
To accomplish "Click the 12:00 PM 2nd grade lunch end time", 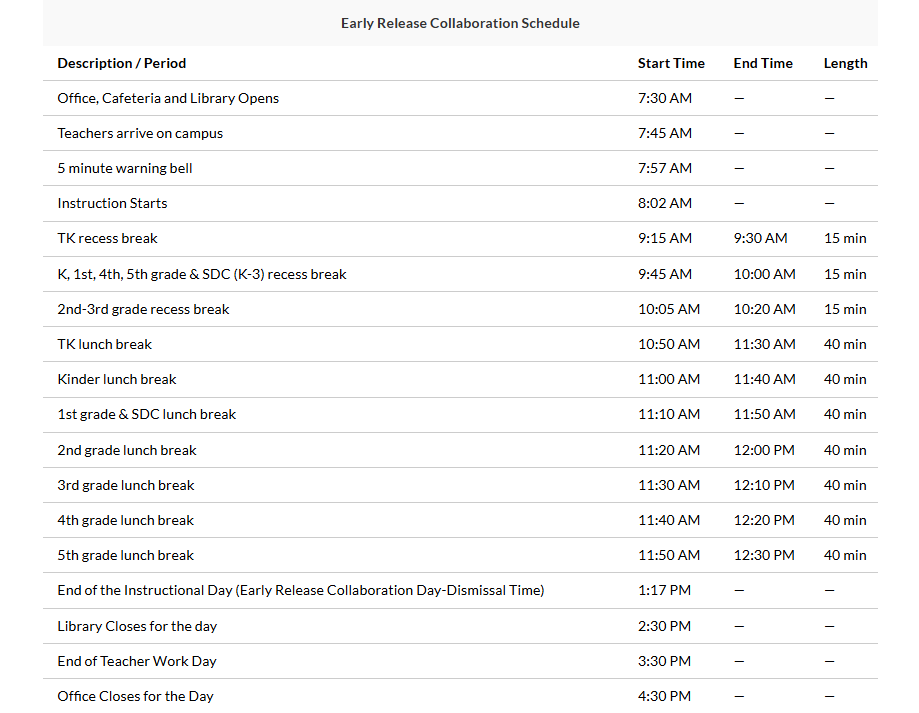I will tap(764, 450).
